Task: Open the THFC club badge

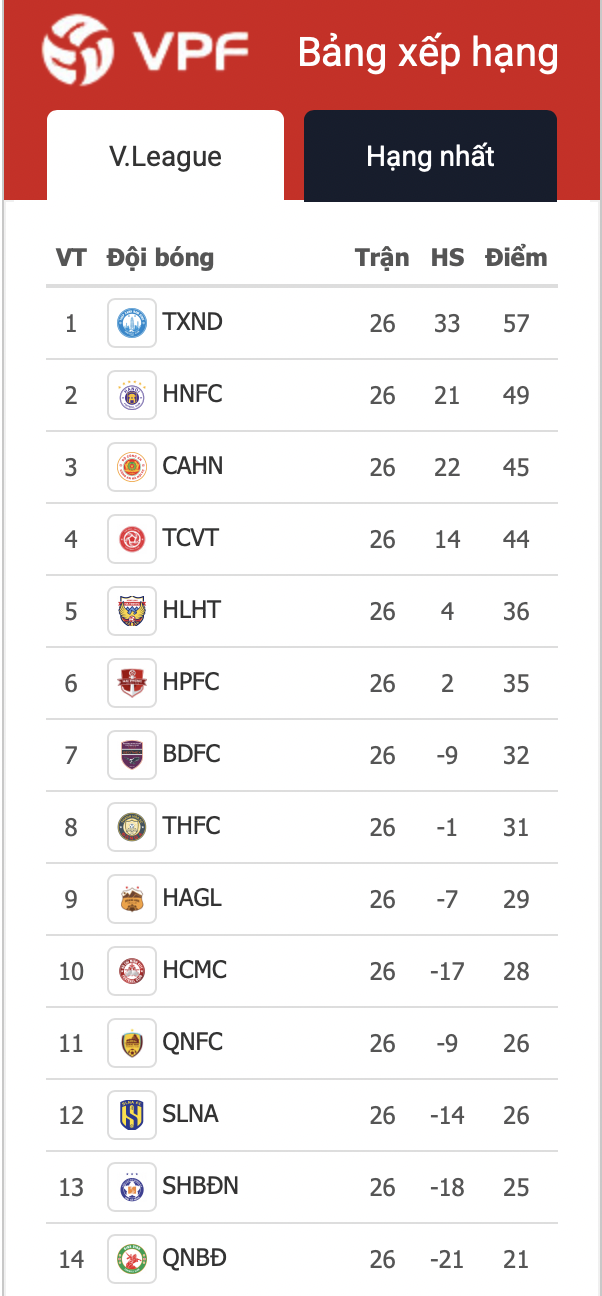Action: [x=132, y=827]
